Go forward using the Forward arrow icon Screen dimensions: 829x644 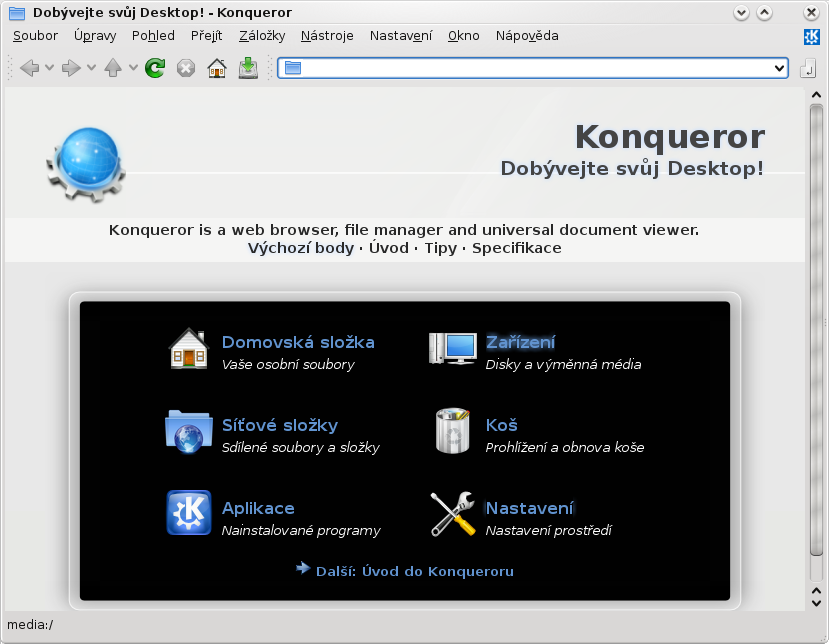point(71,68)
